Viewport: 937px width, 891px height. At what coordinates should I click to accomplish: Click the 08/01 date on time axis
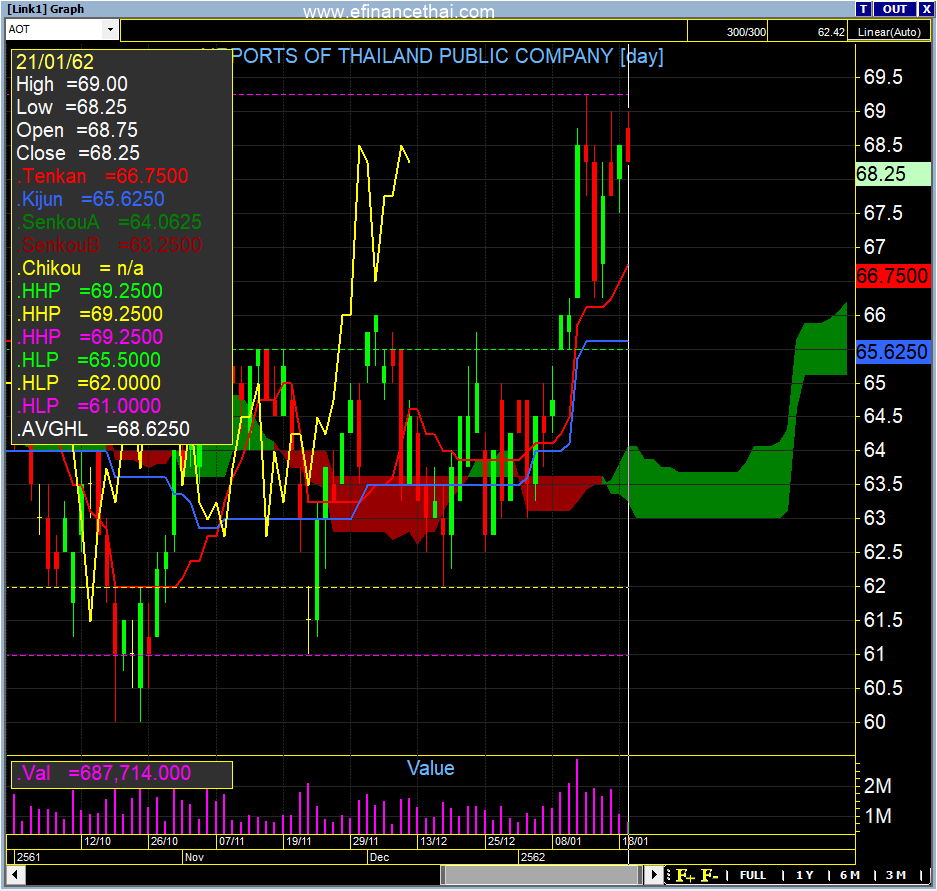tap(568, 841)
